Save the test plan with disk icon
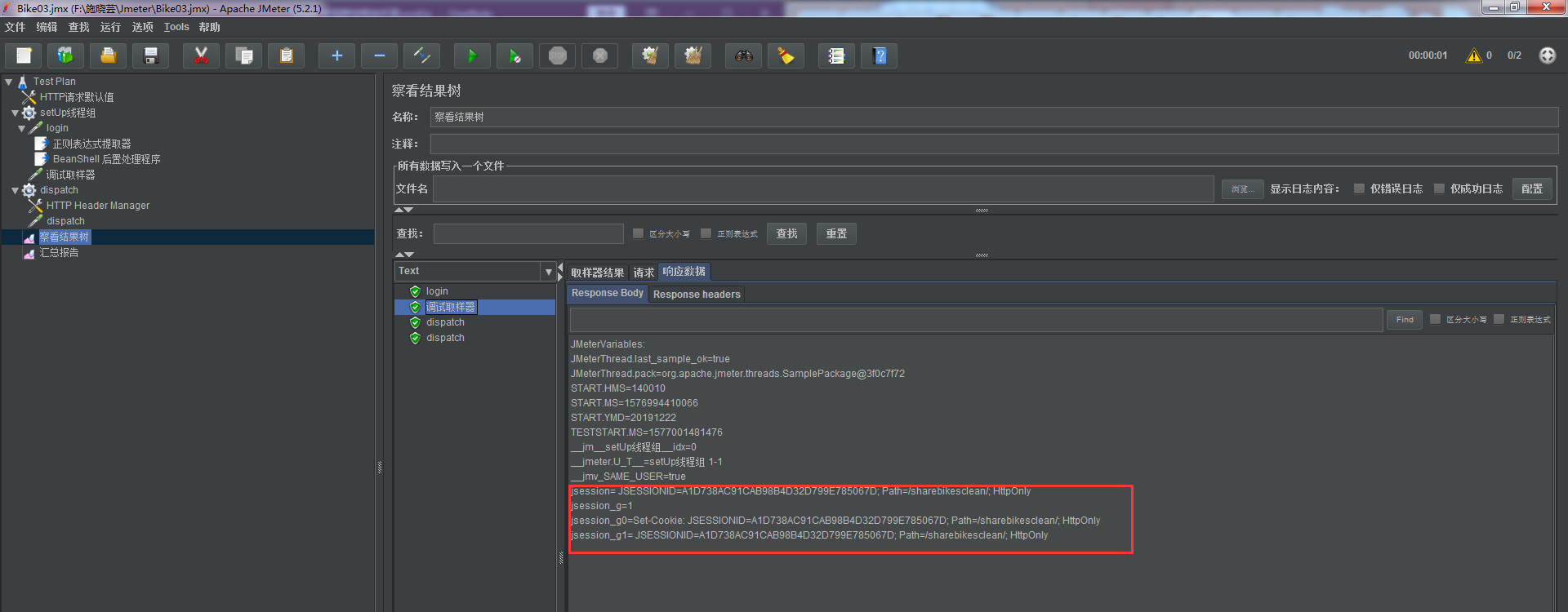 pyautogui.click(x=150, y=55)
